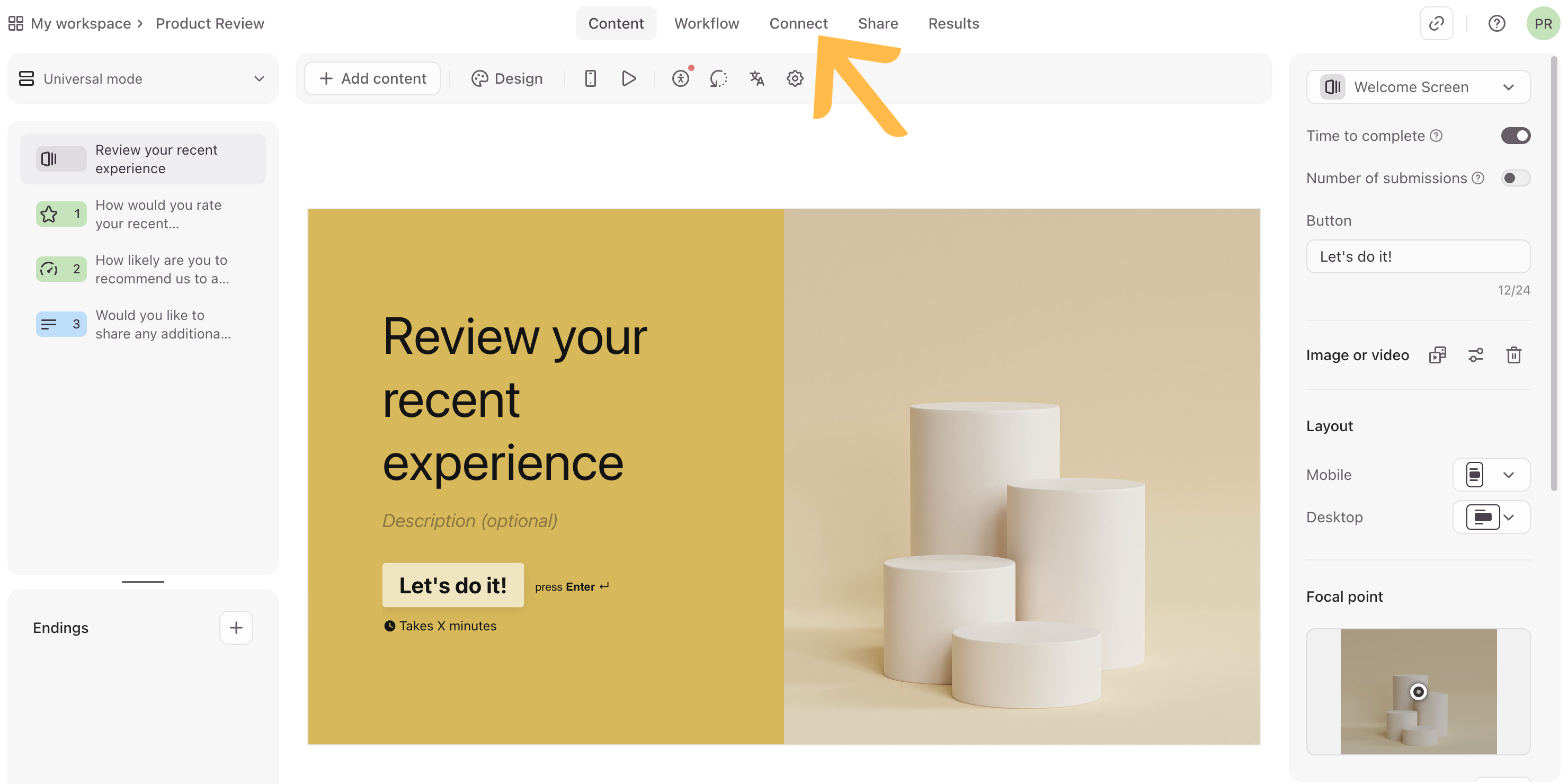Edit the Button text input field
Screen dimensions: 1568x784
(1418, 256)
